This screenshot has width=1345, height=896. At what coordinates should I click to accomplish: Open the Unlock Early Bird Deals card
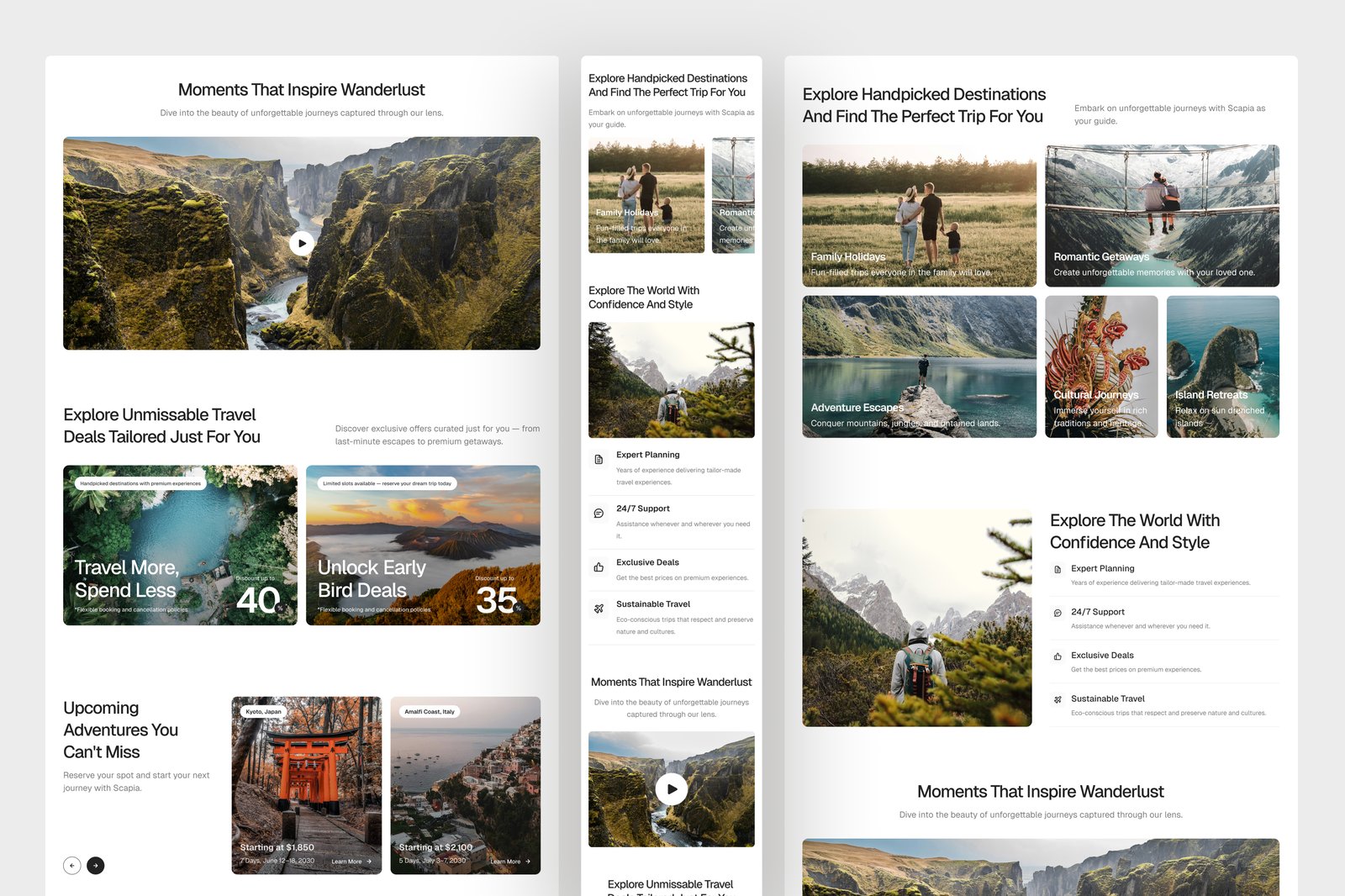[x=423, y=546]
